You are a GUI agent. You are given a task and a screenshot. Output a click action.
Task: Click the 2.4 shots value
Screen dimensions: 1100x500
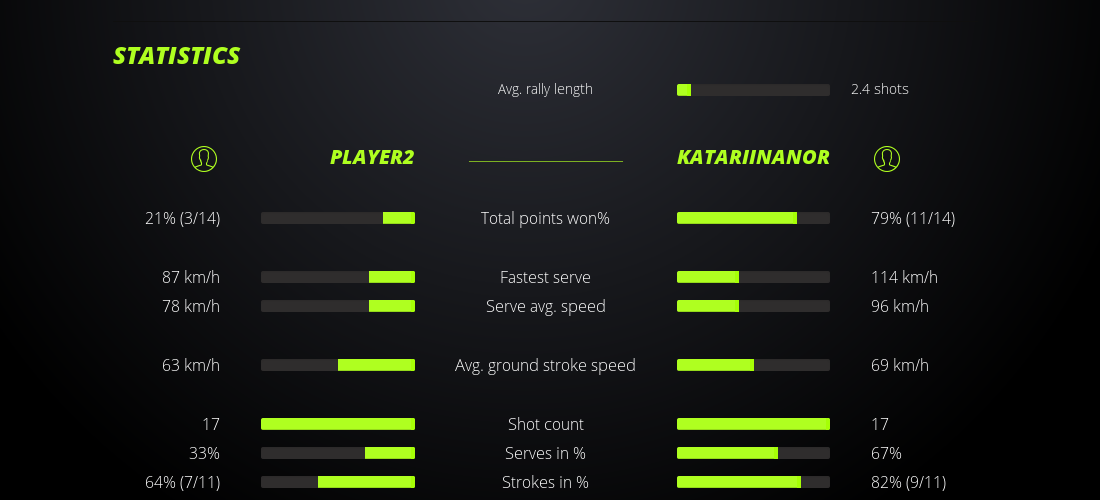click(x=880, y=89)
